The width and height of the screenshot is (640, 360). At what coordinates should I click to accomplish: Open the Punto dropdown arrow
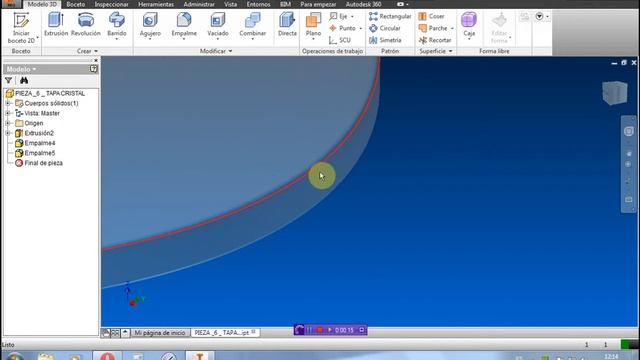coord(360,29)
